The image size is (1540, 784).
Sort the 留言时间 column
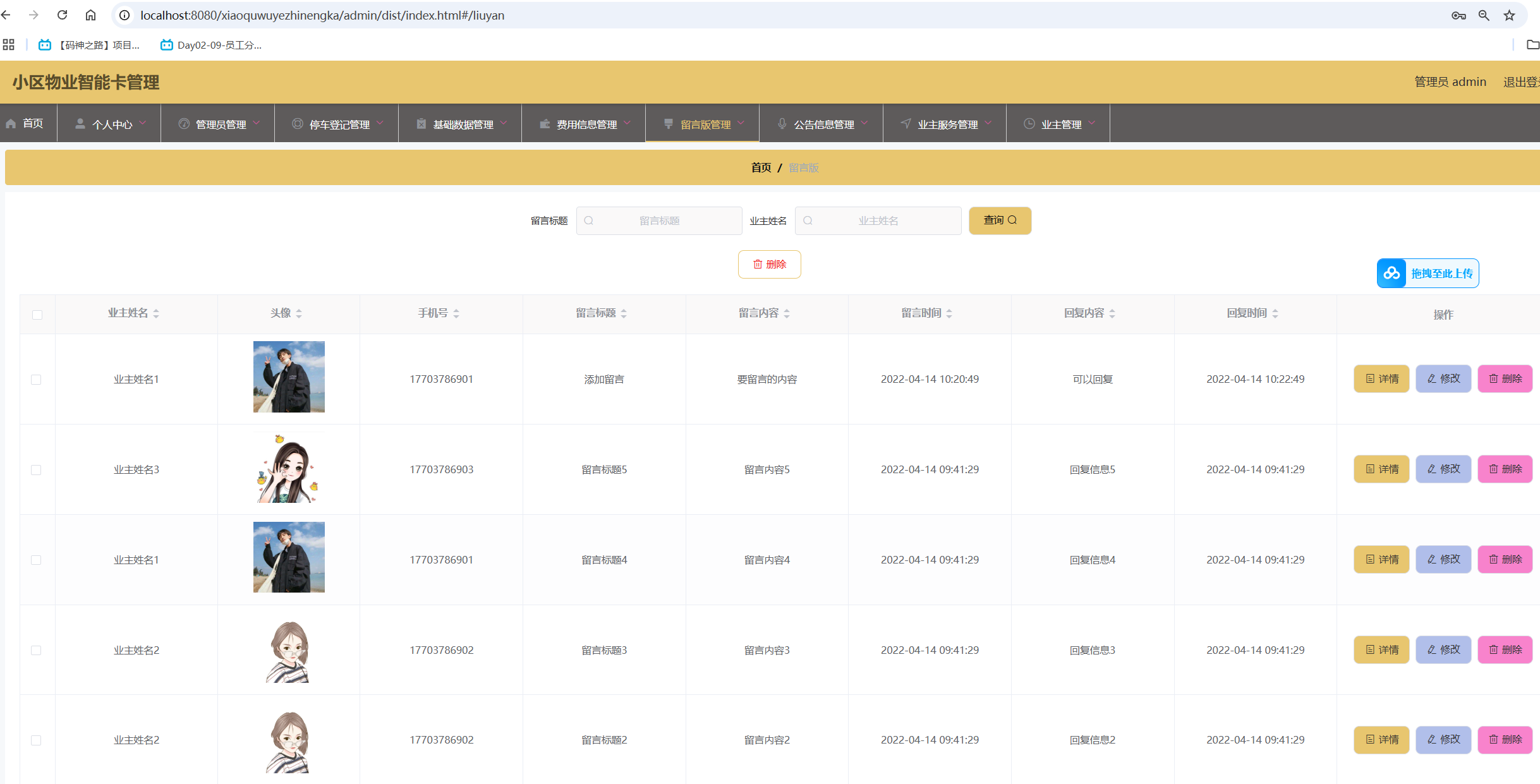(949, 313)
